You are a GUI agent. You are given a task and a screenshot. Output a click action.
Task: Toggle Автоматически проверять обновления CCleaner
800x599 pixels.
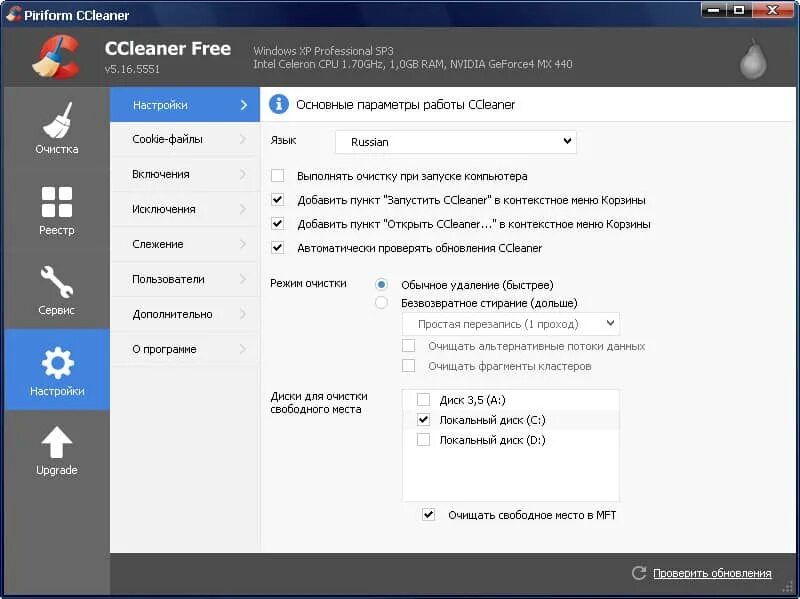tap(278, 247)
